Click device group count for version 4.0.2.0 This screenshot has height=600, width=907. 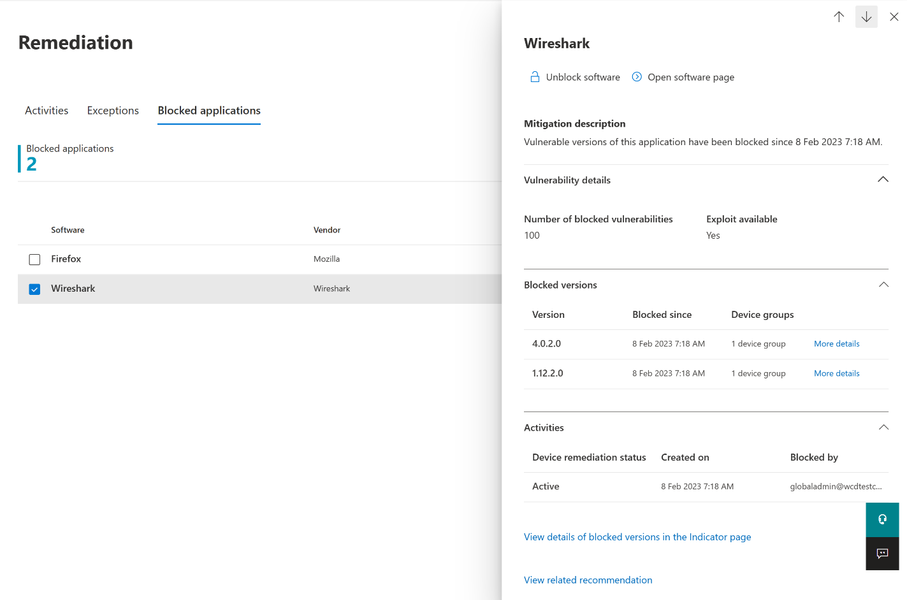point(758,344)
